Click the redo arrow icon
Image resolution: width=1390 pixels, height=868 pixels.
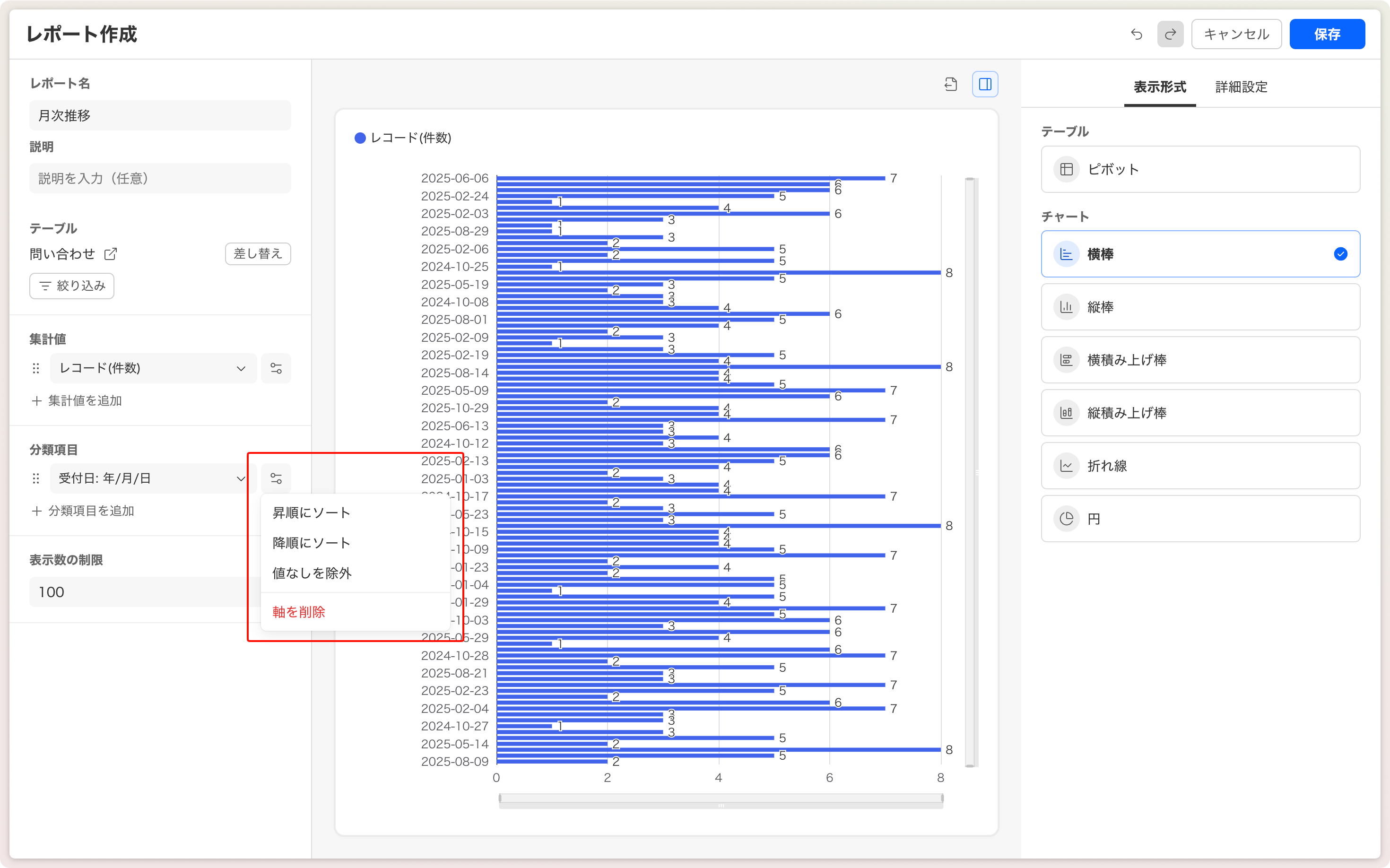pyautogui.click(x=1170, y=35)
